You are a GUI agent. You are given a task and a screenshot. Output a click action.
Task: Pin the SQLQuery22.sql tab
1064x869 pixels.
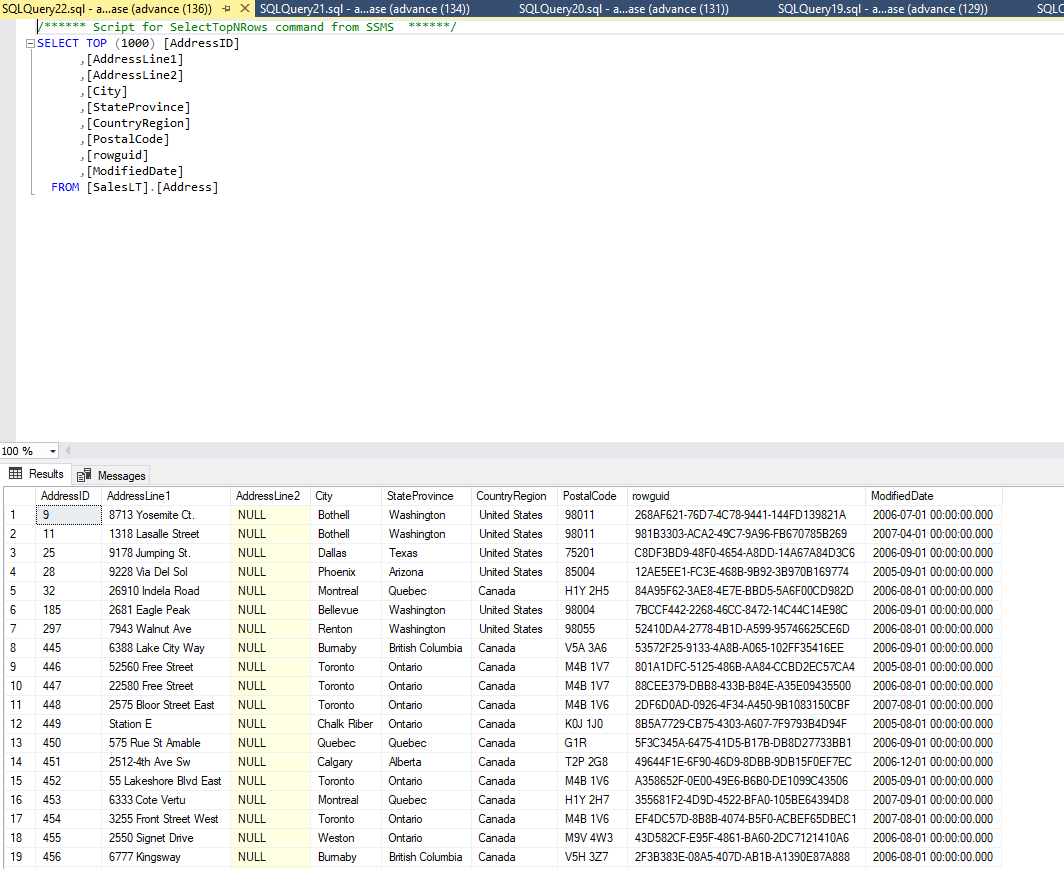(x=227, y=9)
